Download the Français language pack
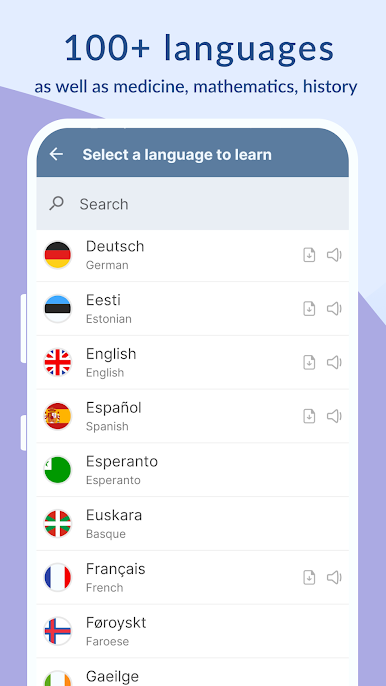 309,578
